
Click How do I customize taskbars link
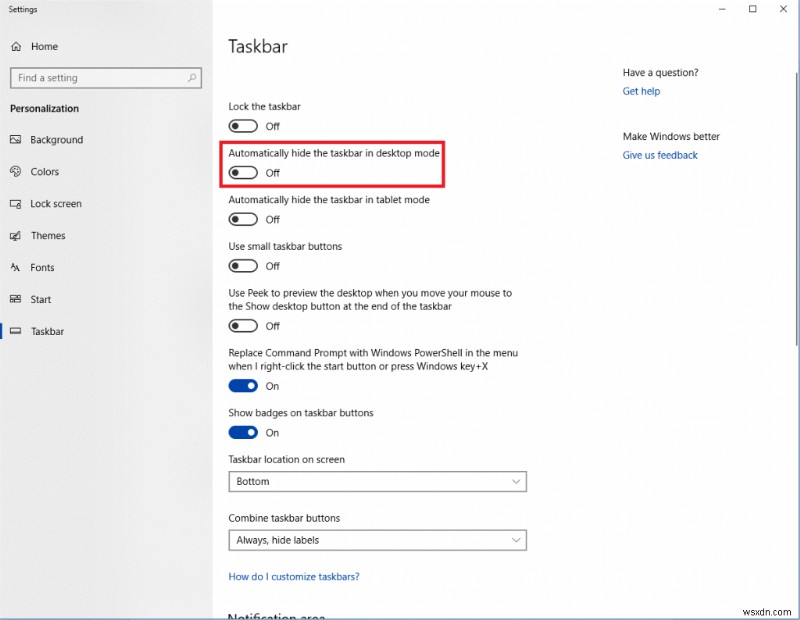click(x=294, y=576)
